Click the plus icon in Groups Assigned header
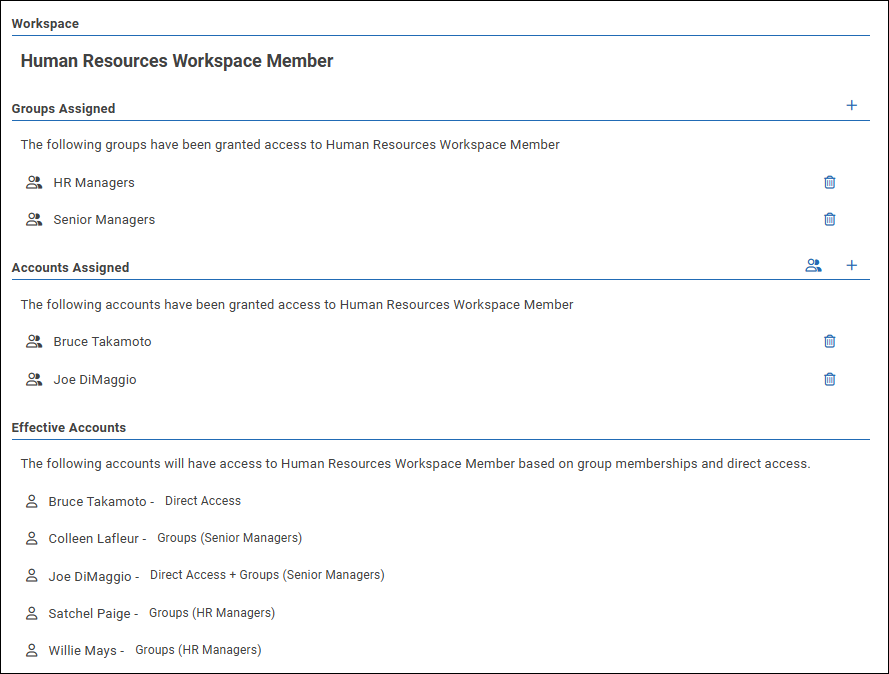The image size is (889, 674). point(851,105)
